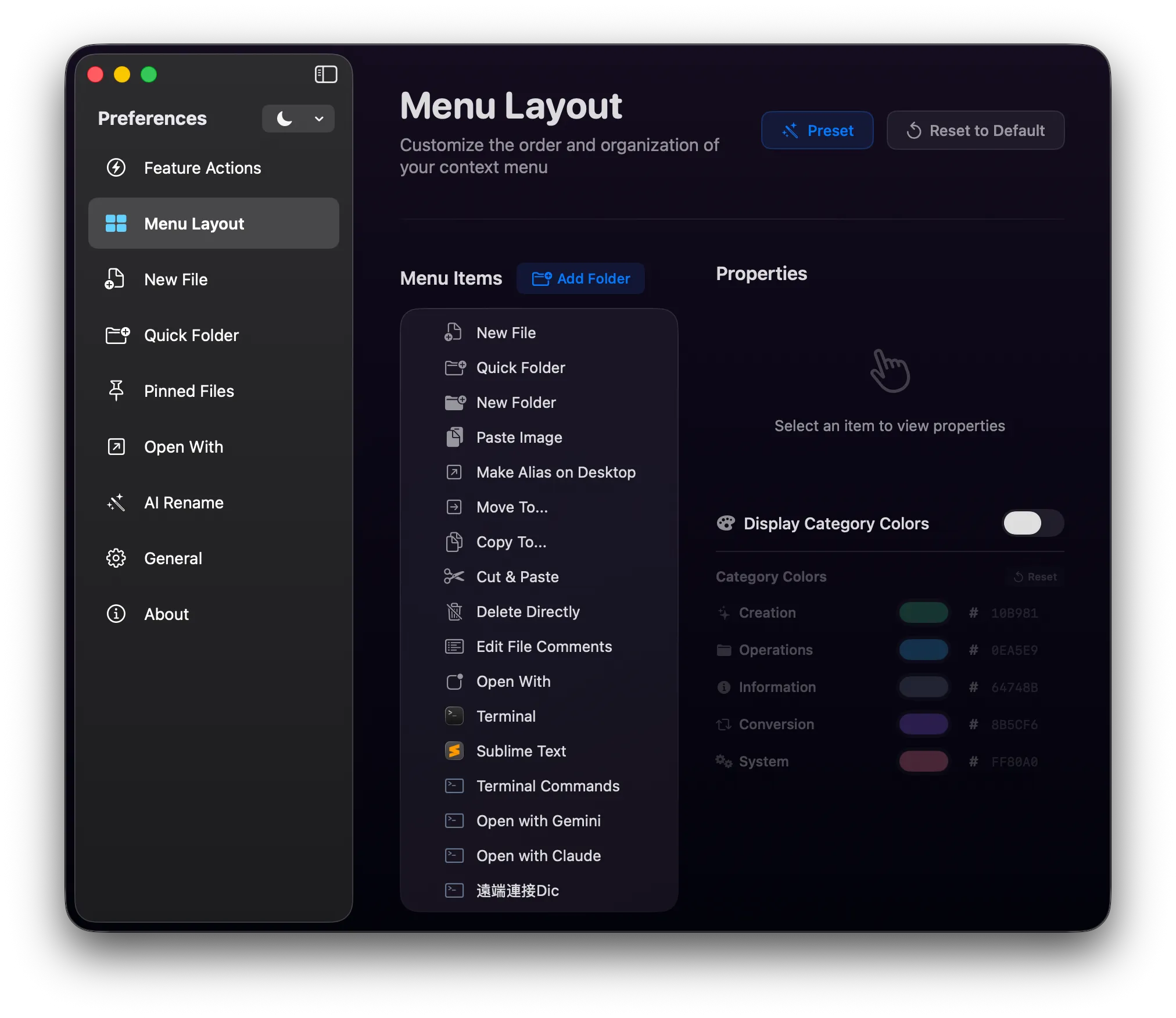1176x1018 pixels.
Task: Open AI Rename preferences
Action: 213,503
